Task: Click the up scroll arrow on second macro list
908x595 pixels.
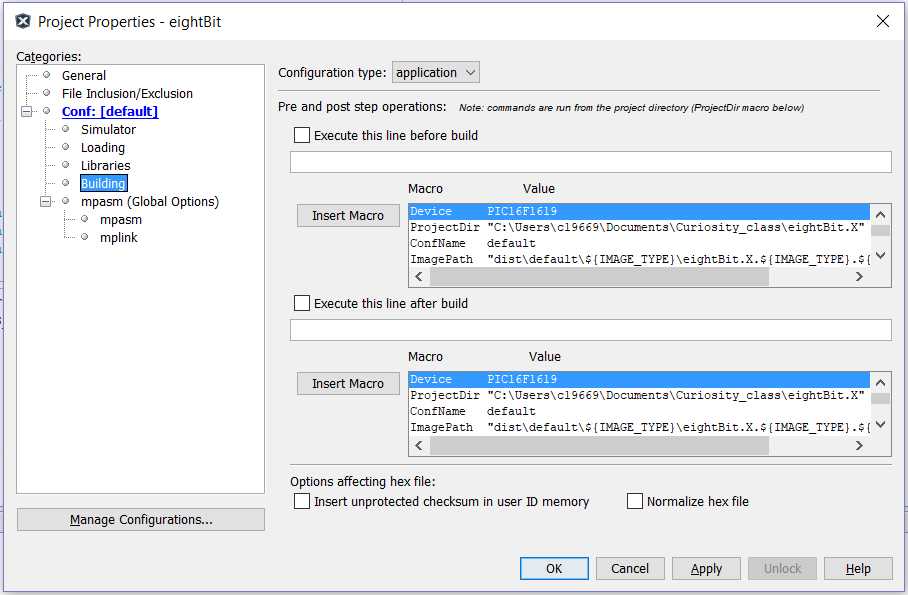Action: pos(879,381)
